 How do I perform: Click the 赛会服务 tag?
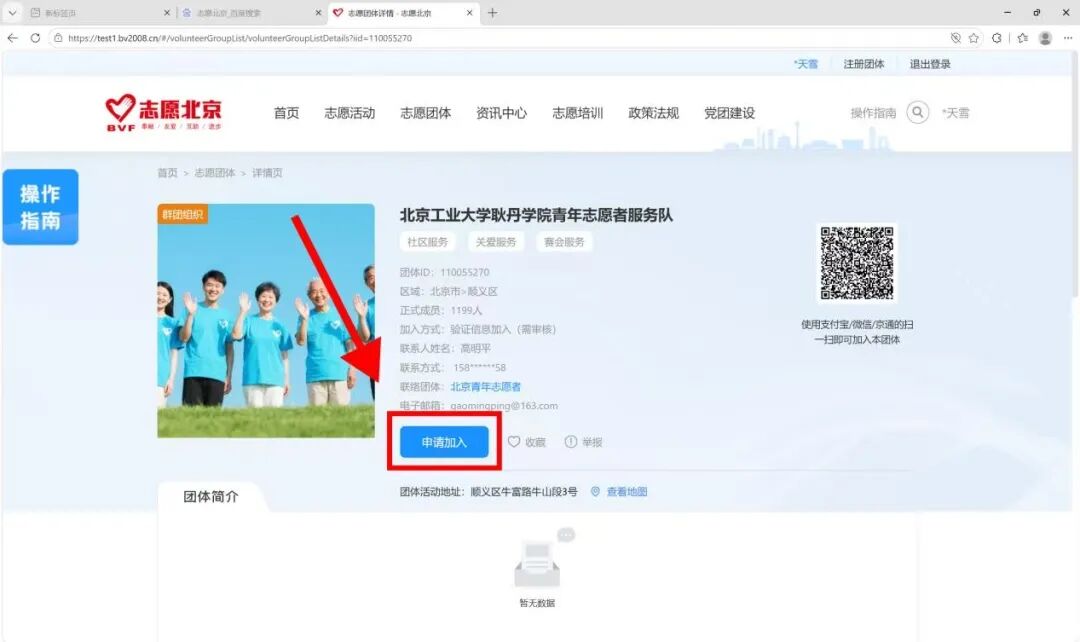(564, 242)
